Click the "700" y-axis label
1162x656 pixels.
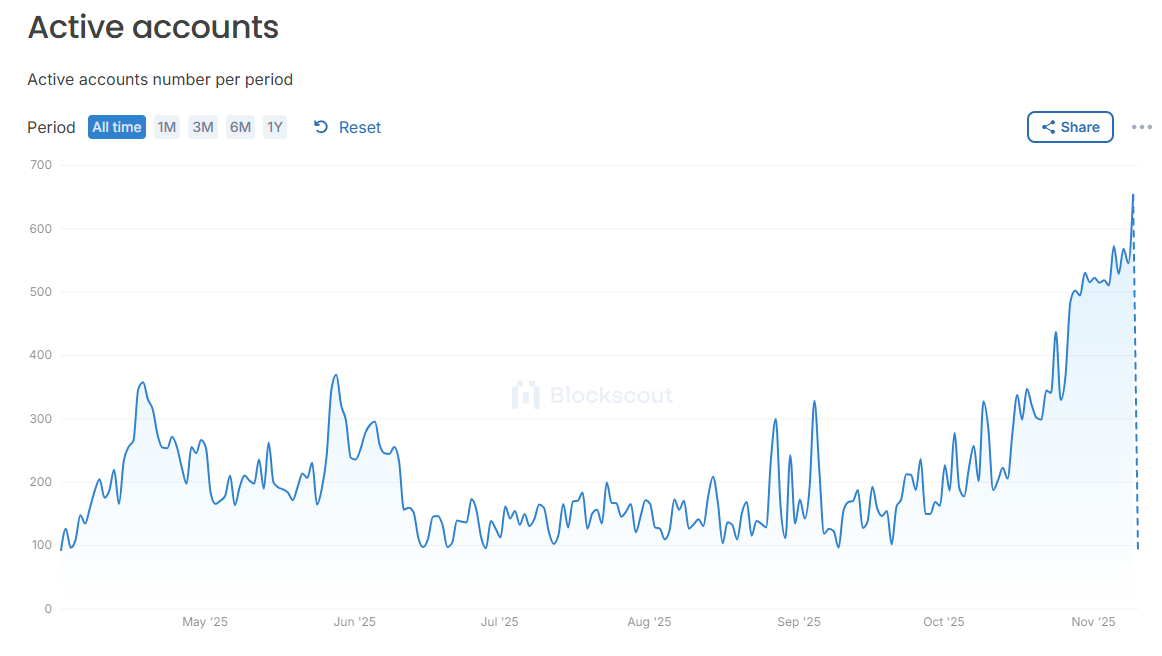tap(41, 164)
